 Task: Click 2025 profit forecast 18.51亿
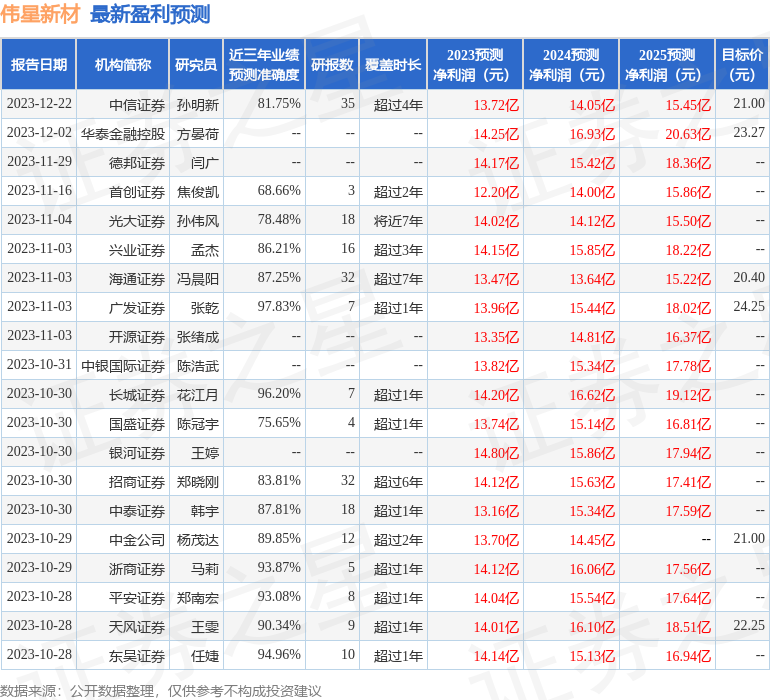(688, 626)
